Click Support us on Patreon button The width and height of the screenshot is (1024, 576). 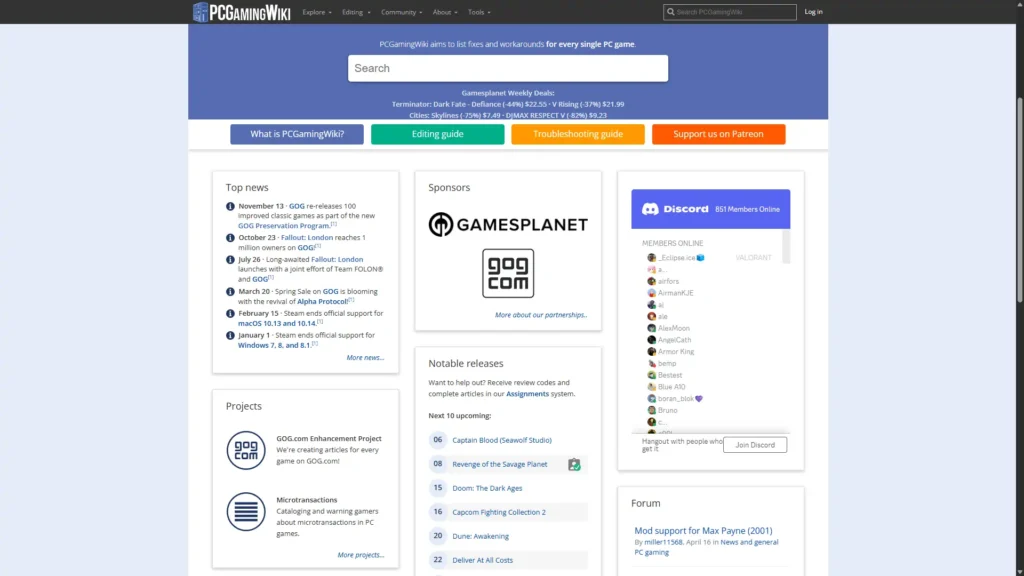[718, 134]
